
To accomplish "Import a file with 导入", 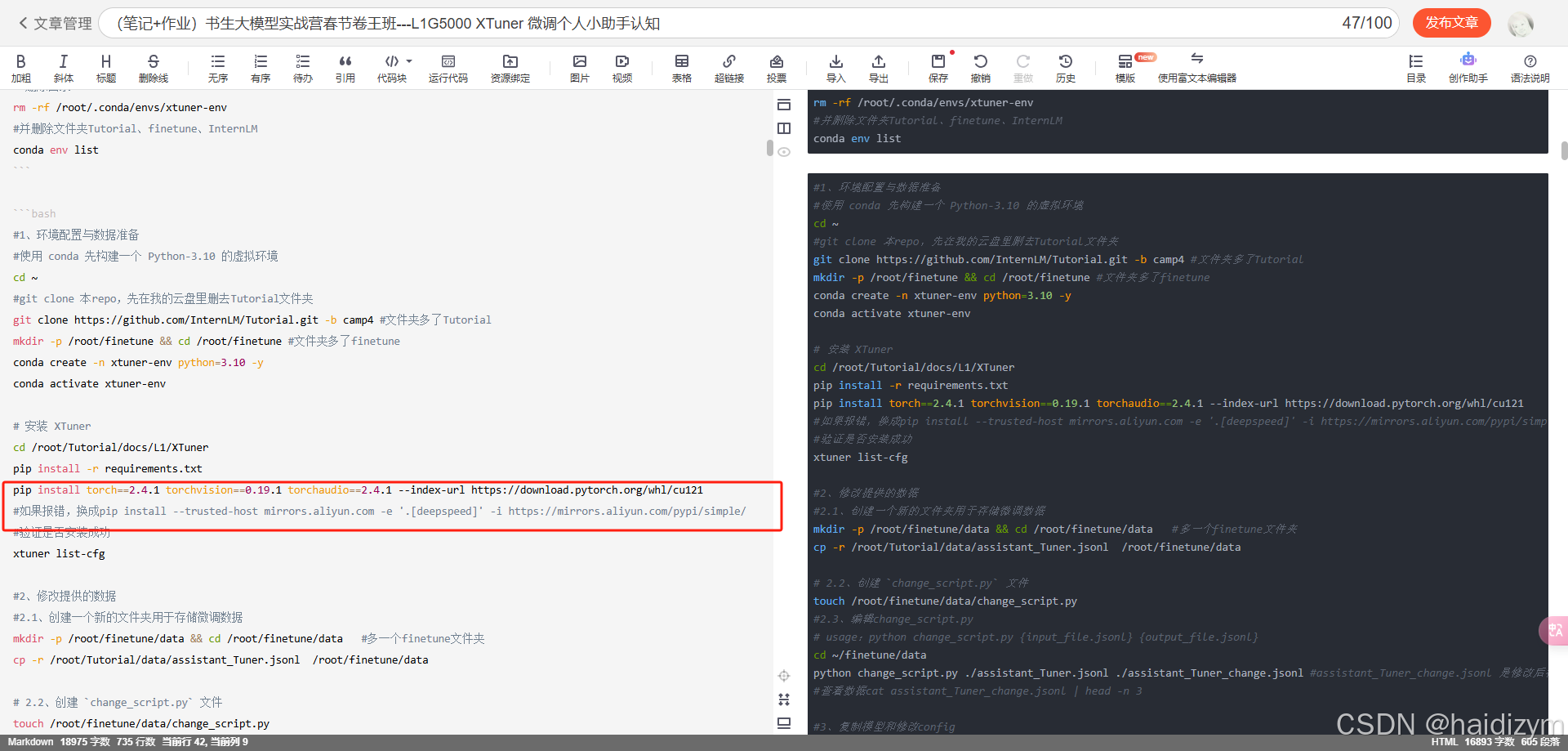I will [836, 68].
